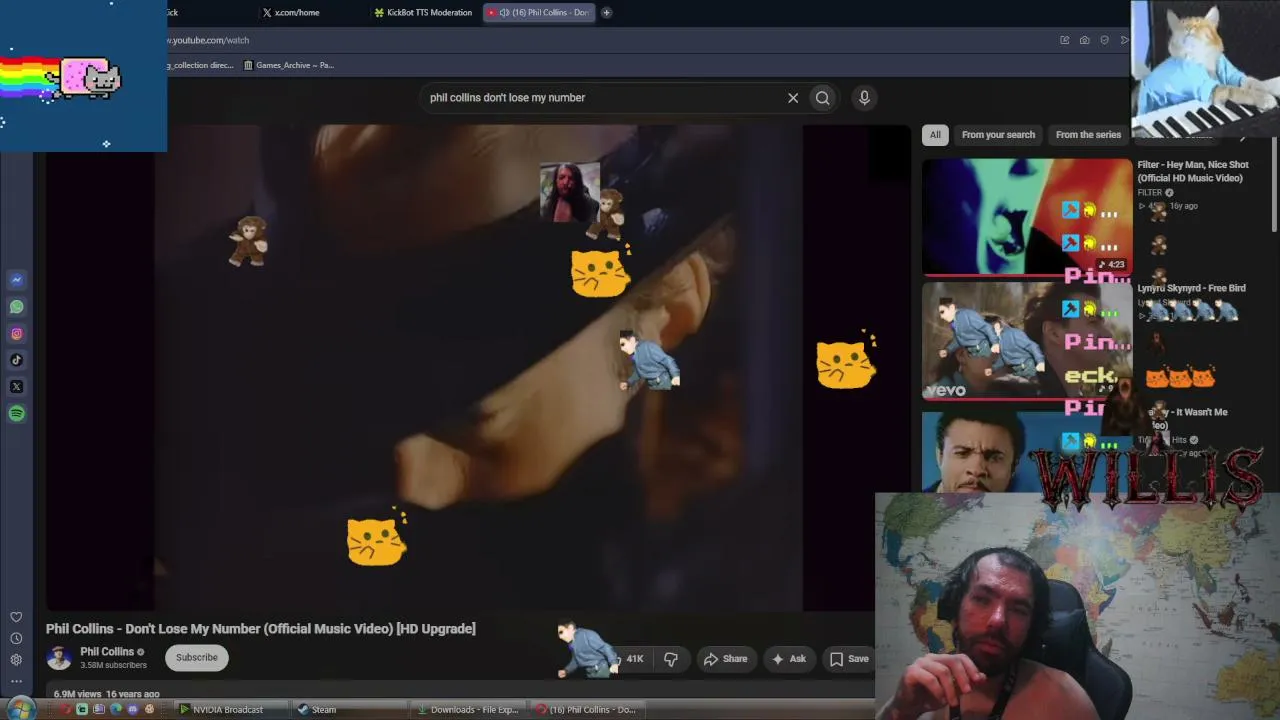
Task: Share the Phil Collins video
Action: coord(725,659)
